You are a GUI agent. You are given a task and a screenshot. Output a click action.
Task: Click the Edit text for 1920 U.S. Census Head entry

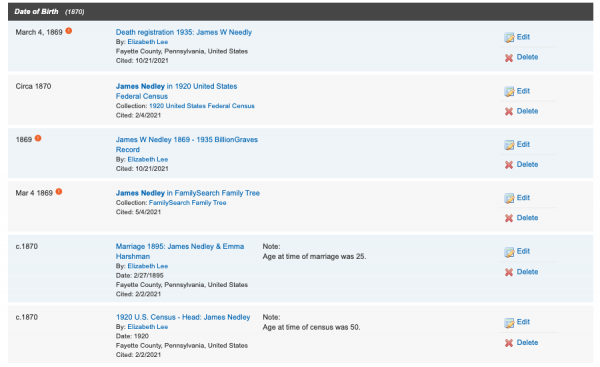(x=523, y=322)
